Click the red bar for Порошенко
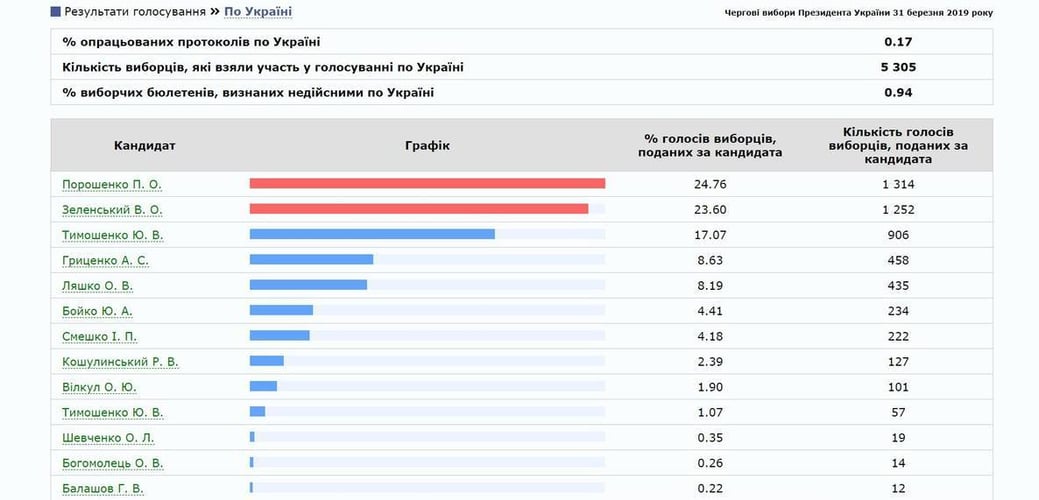Image resolution: width=1039 pixels, height=500 pixels. (427, 184)
